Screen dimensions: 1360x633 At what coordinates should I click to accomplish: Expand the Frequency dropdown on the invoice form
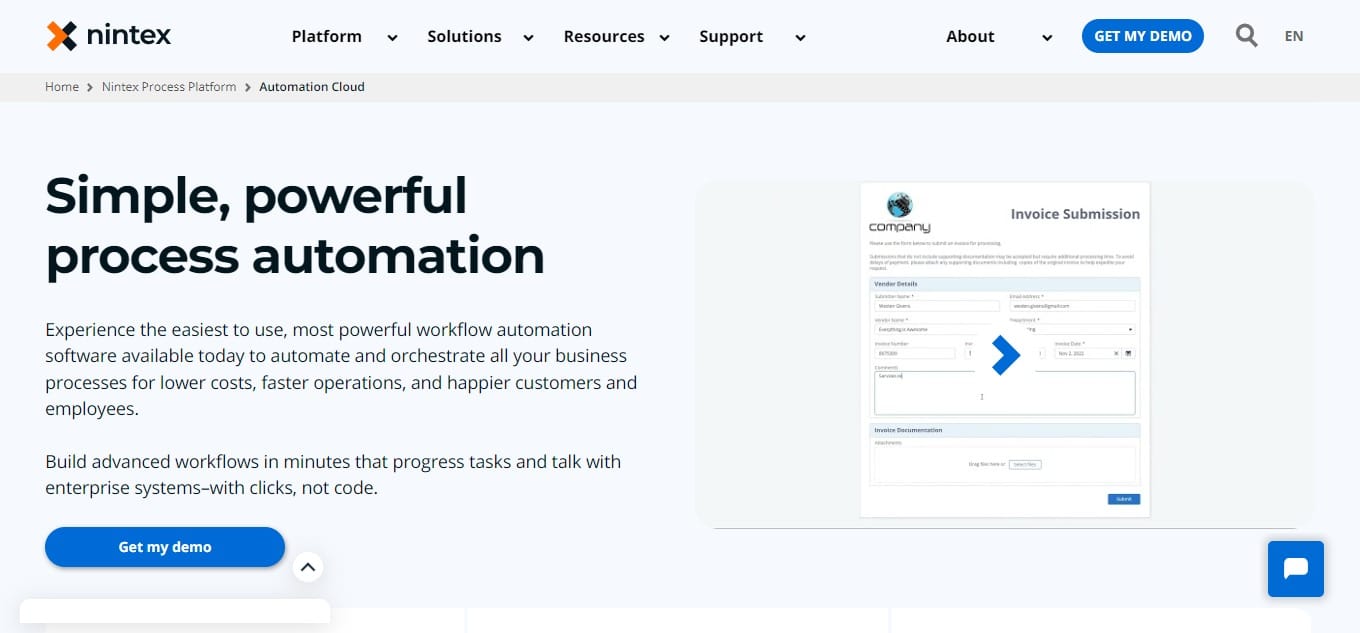tap(1131, 329)
